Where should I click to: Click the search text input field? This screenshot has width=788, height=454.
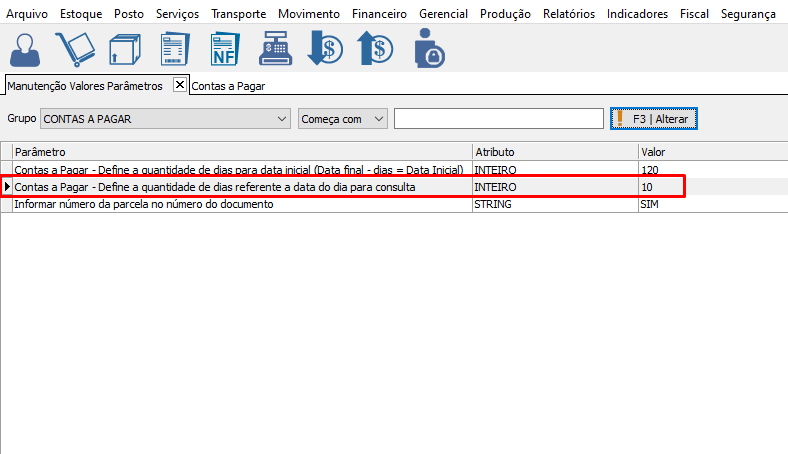498,119
